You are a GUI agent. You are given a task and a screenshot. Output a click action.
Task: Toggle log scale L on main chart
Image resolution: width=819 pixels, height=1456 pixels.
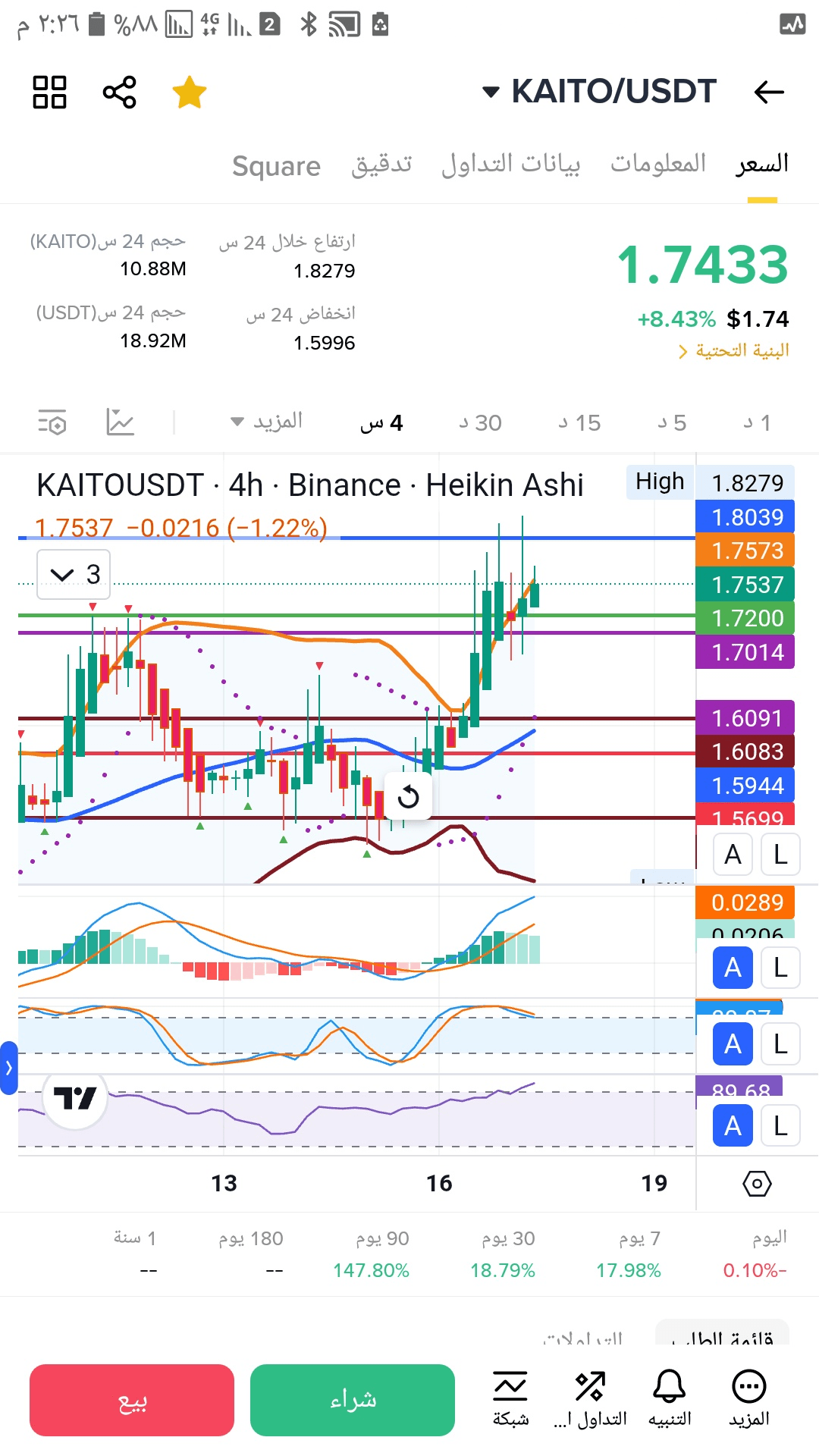click(x=780, y=855)
